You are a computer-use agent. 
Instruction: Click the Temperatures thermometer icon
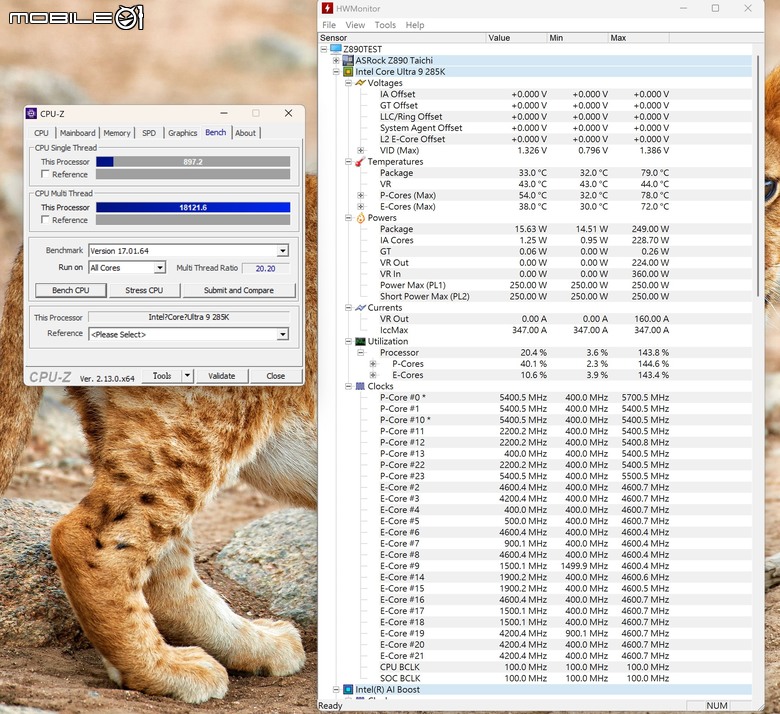(360, 162)
